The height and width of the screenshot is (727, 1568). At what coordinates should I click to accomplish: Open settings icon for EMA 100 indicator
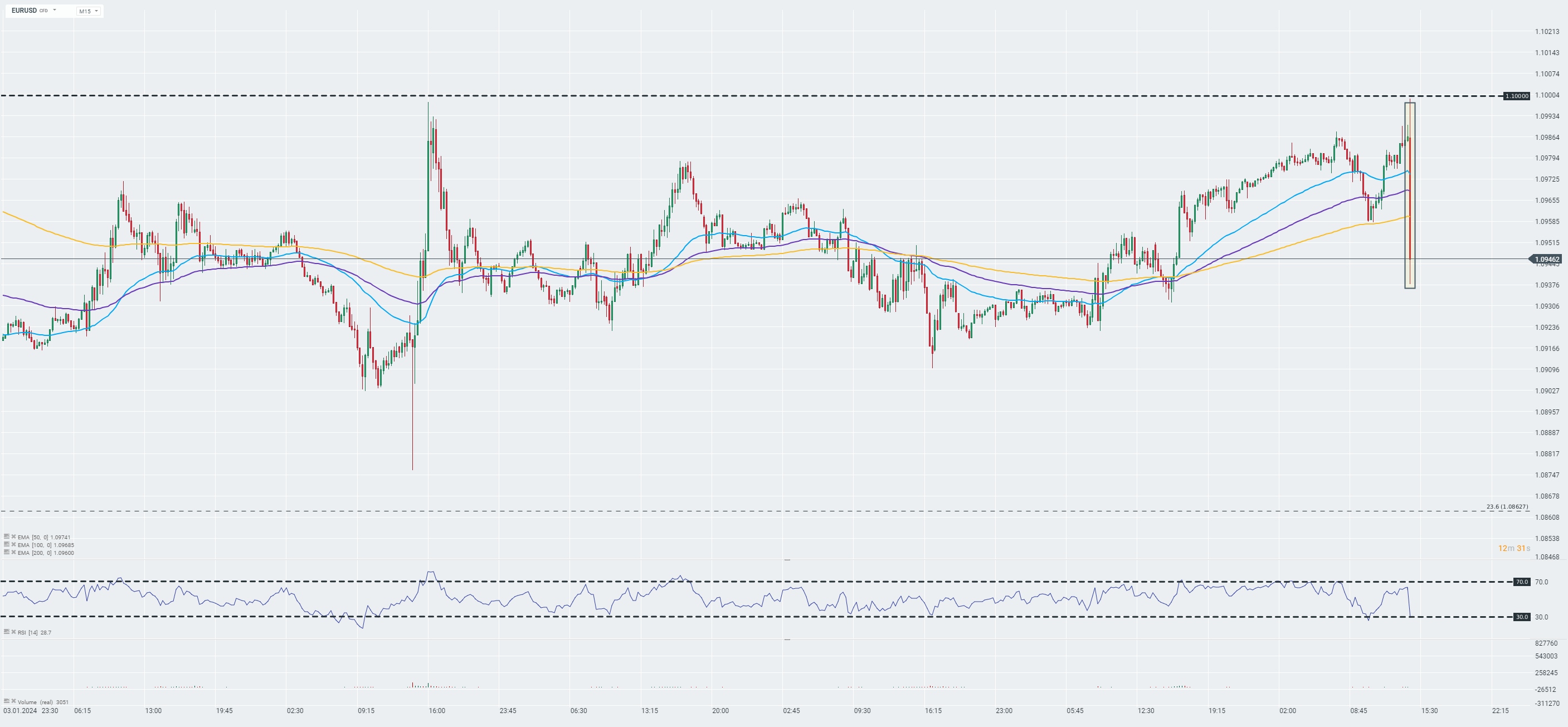[x=7, y=544]
